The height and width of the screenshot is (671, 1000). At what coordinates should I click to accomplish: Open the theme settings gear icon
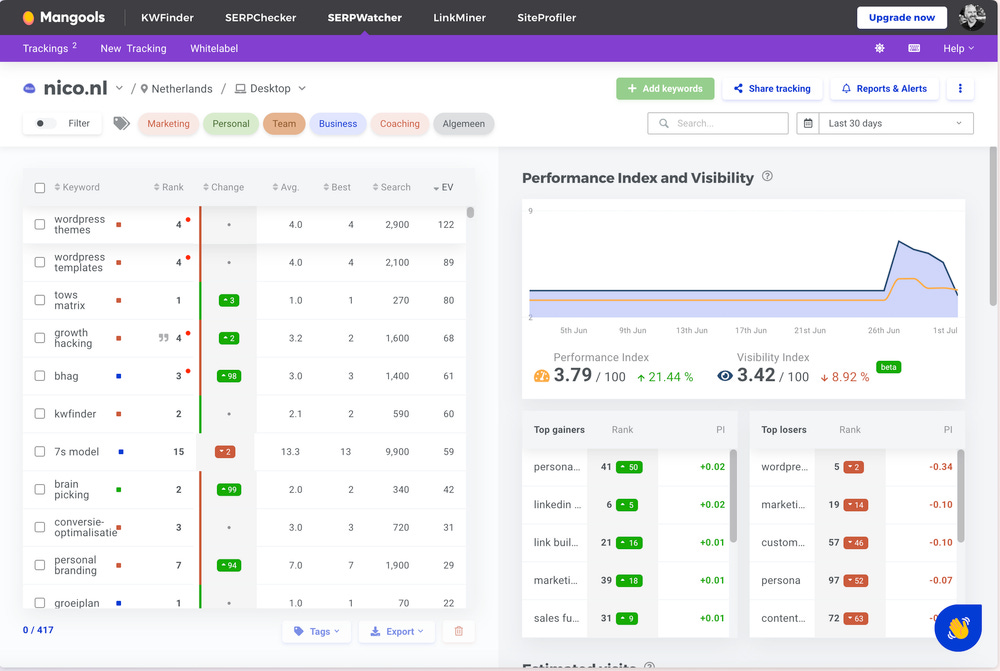[x=879, y=48]
